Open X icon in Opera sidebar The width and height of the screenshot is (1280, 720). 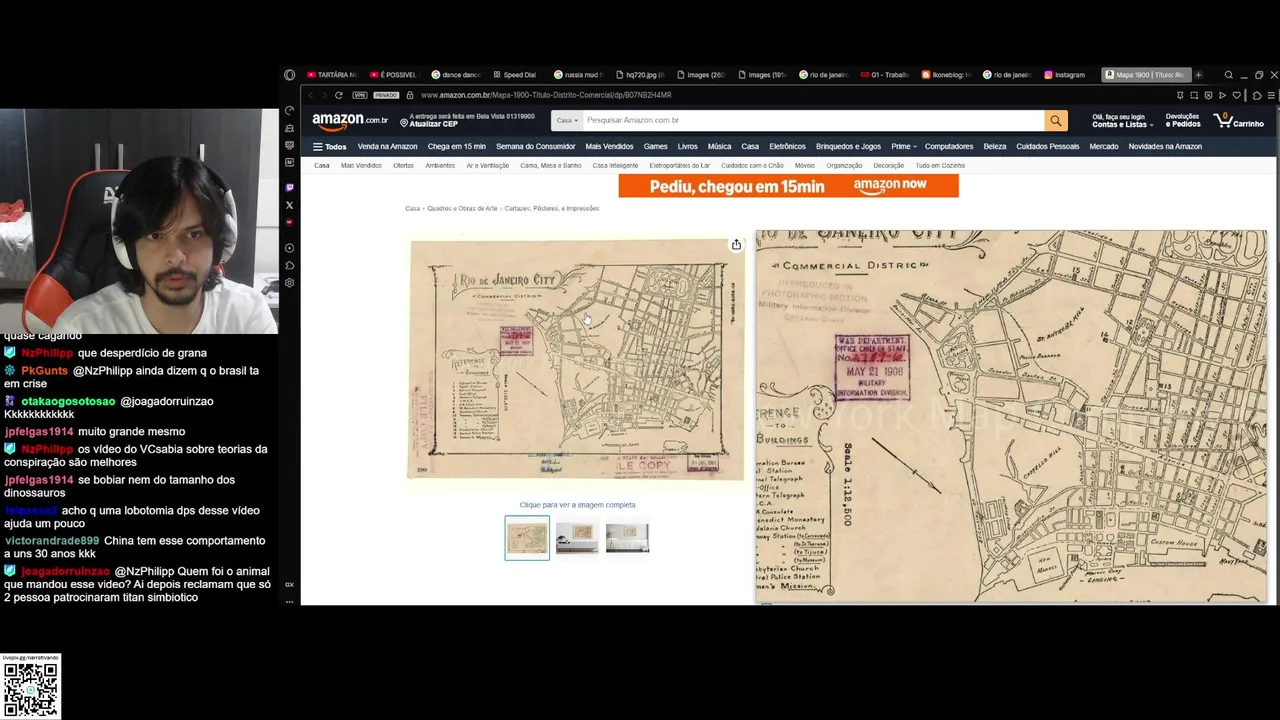[x=290, y=205]
